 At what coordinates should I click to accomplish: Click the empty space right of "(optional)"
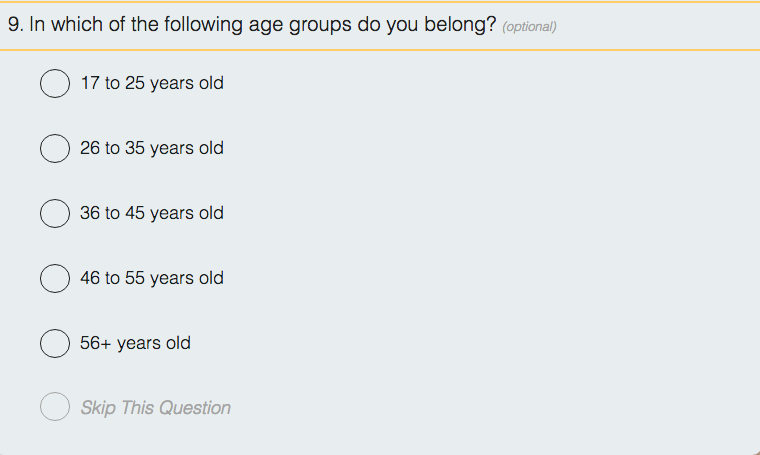coord(660,26)
